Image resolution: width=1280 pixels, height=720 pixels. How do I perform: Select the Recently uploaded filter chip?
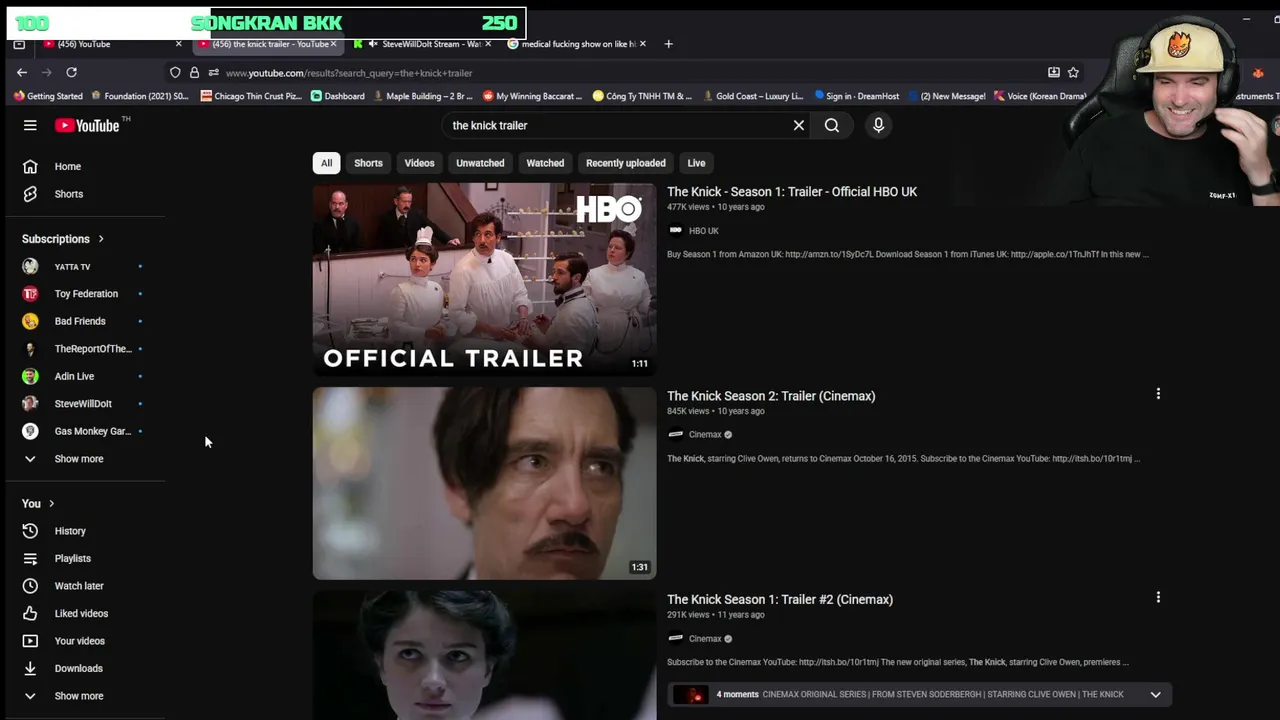626,163
